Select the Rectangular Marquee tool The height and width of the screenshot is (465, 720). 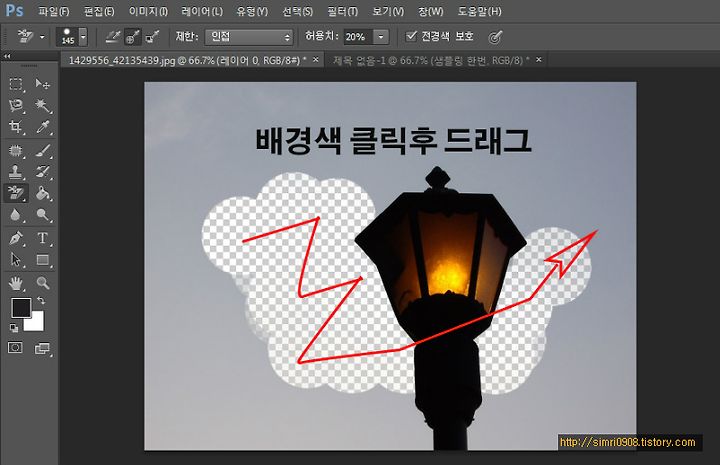pos(16,84)
